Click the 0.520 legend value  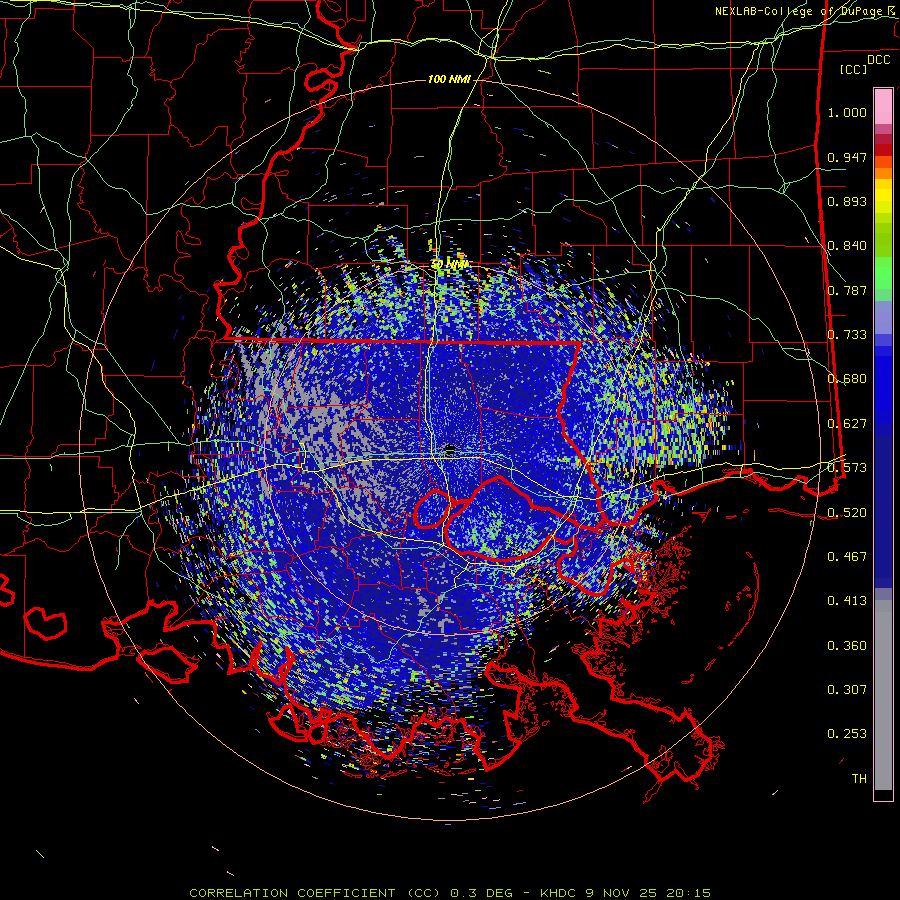click(847, 512)
